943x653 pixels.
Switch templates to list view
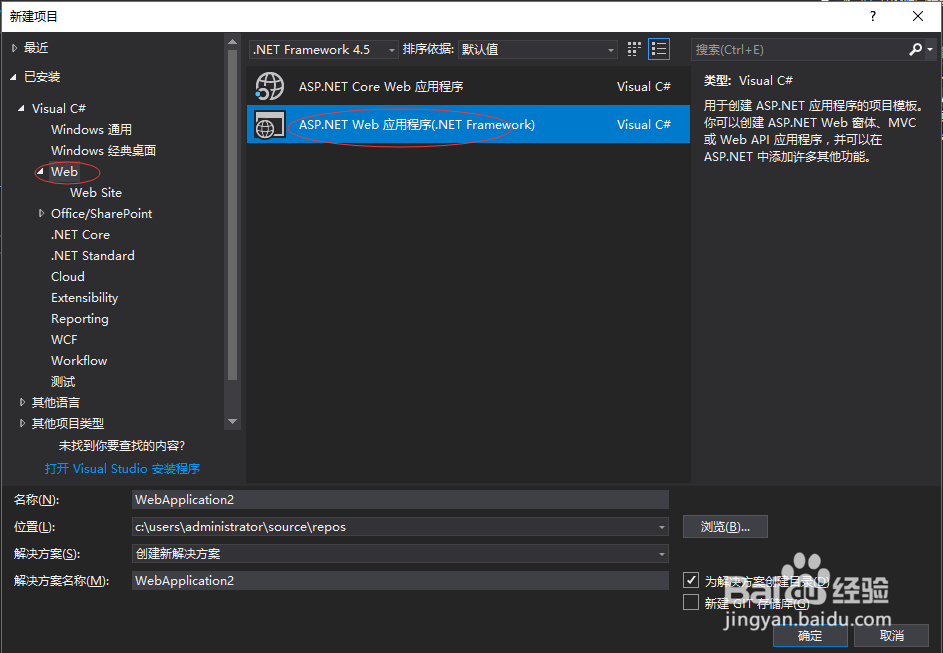click(x=658, y=48)
